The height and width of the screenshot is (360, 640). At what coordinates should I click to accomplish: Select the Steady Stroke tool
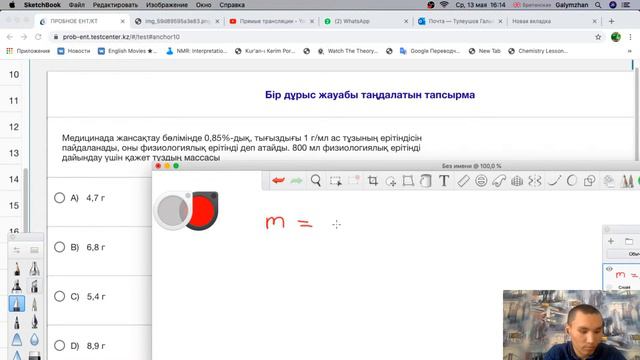(x=554, y=180)
